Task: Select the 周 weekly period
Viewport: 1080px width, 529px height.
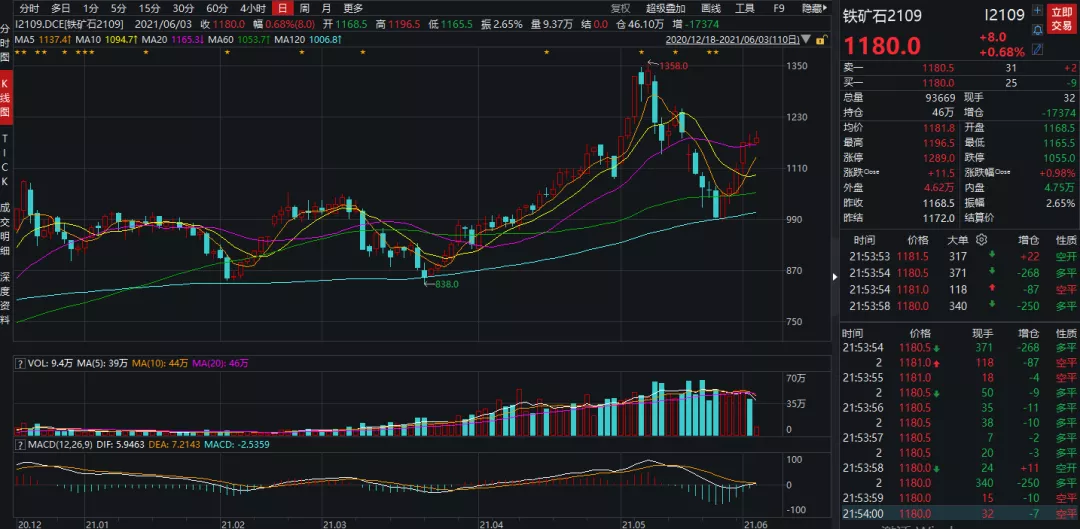Action: pos(304,8)
